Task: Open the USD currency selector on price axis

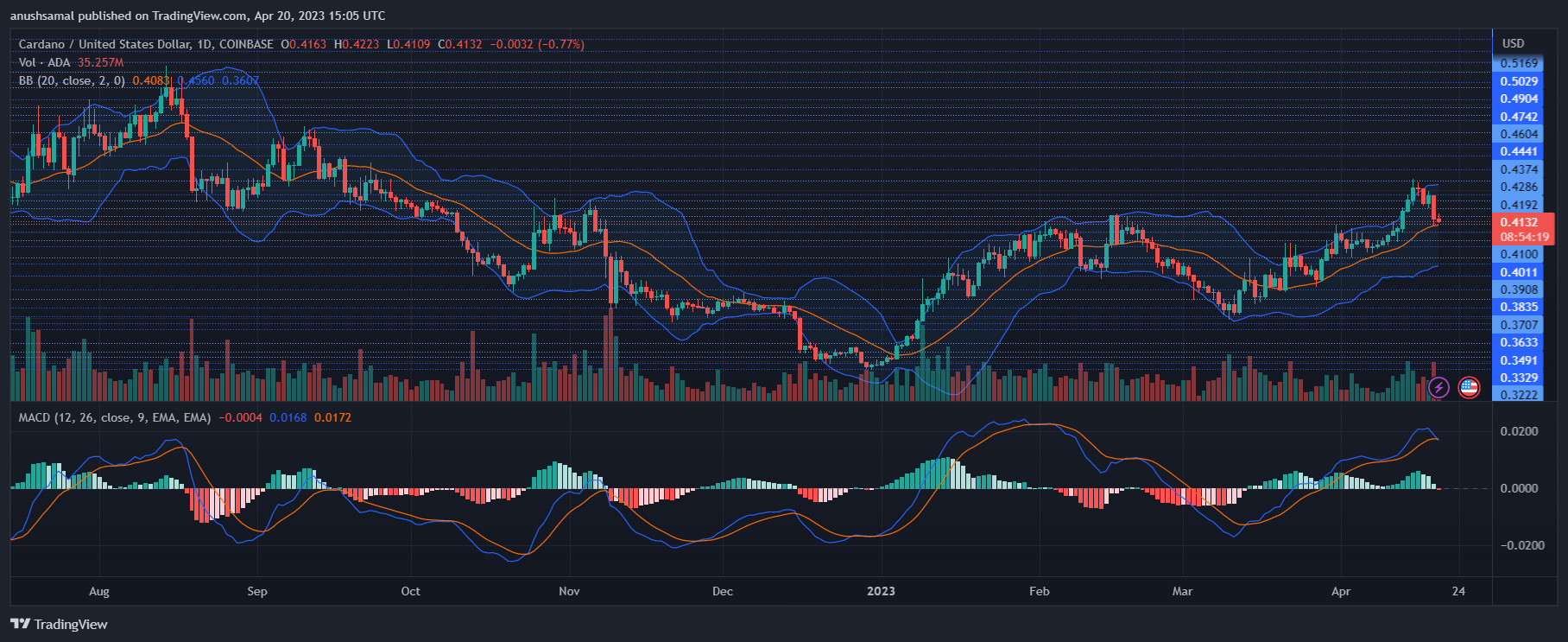Action: point(1513,43)
